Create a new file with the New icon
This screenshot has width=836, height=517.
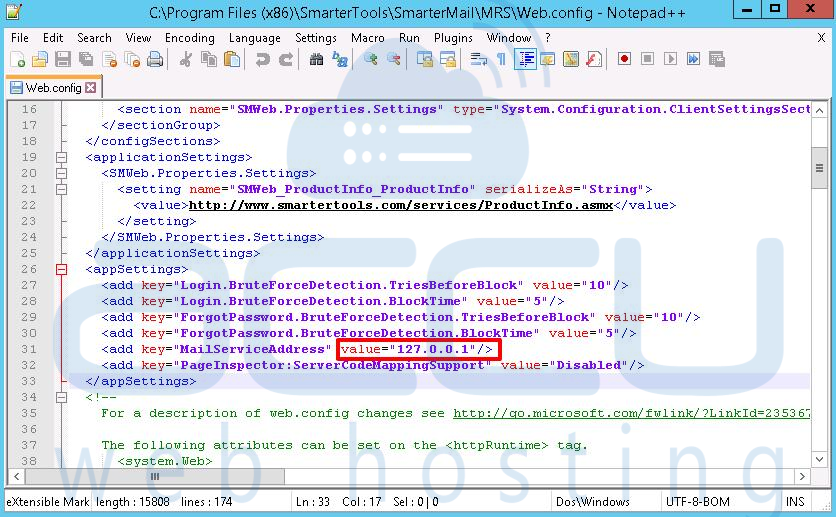click(18, 59)
